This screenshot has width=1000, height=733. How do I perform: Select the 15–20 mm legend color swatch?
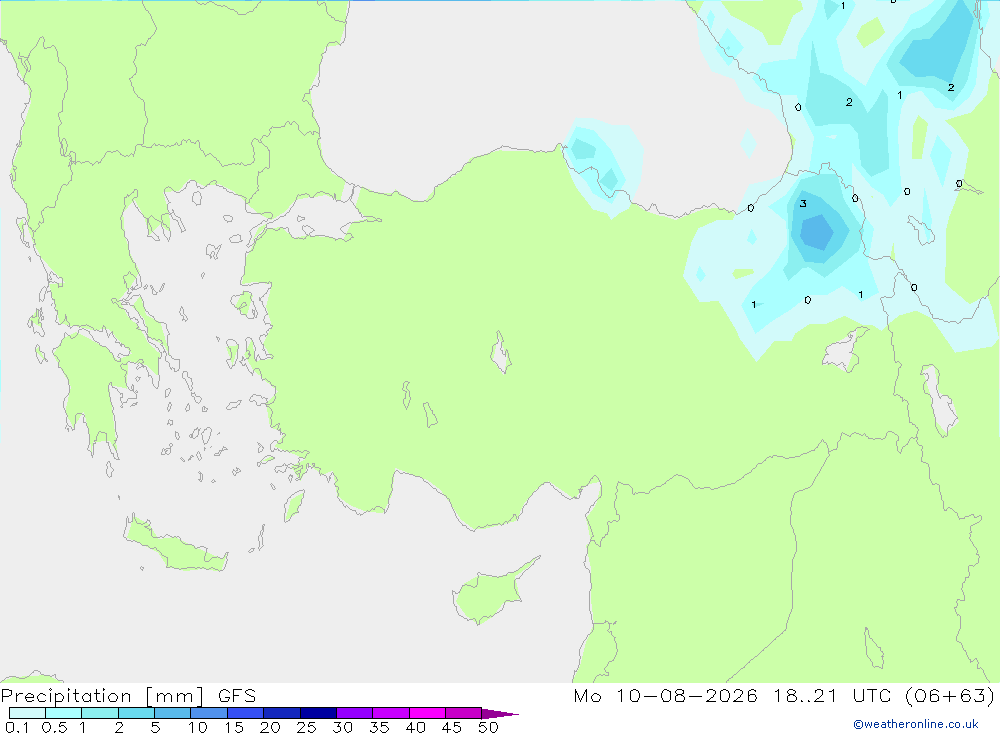pos(245,713)
